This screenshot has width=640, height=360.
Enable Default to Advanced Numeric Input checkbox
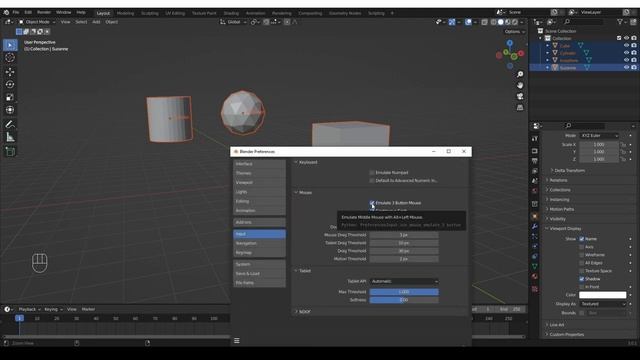(x=372, y=180)
